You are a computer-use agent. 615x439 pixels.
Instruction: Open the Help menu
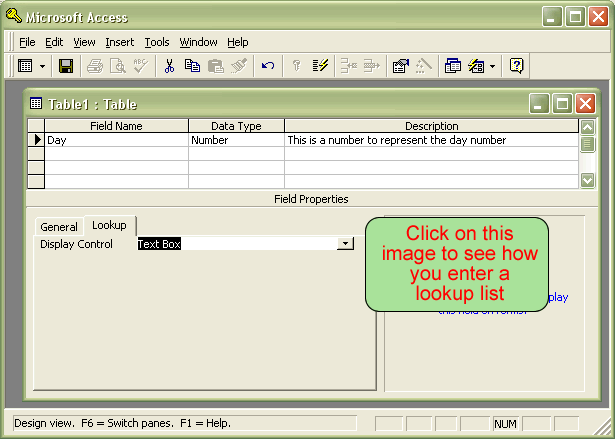pyautogui.click(x=238, y=42)
